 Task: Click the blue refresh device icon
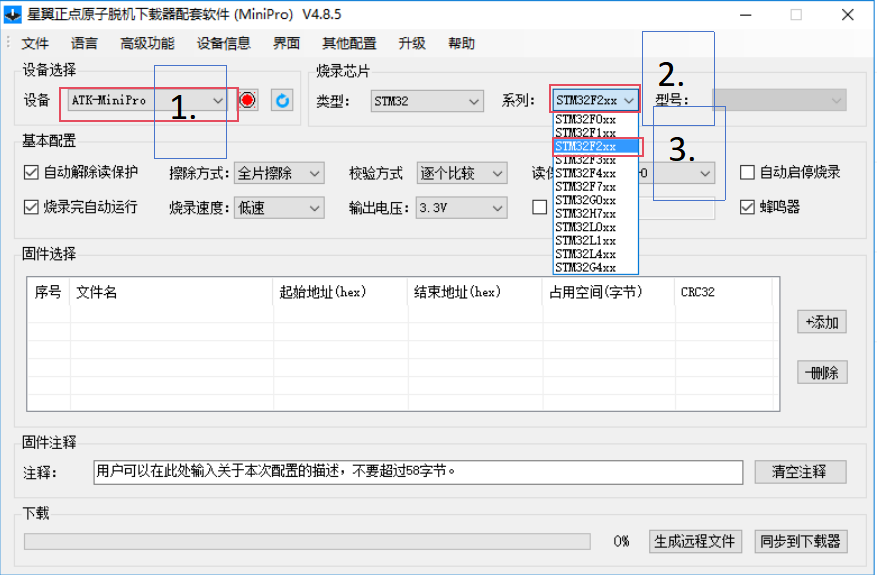tap(282, 101)
